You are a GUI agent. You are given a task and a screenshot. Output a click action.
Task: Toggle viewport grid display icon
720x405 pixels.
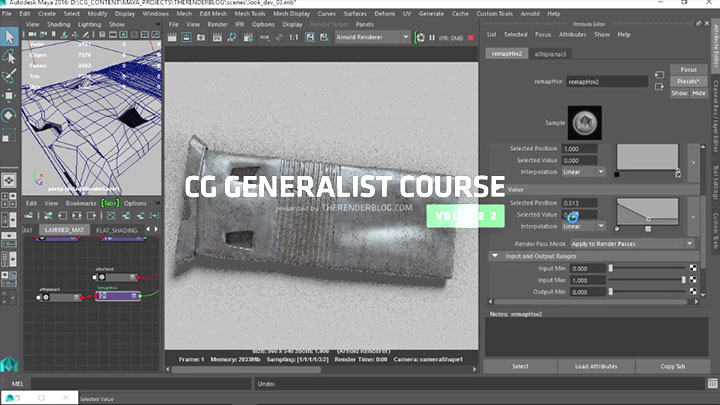(102, 34)
